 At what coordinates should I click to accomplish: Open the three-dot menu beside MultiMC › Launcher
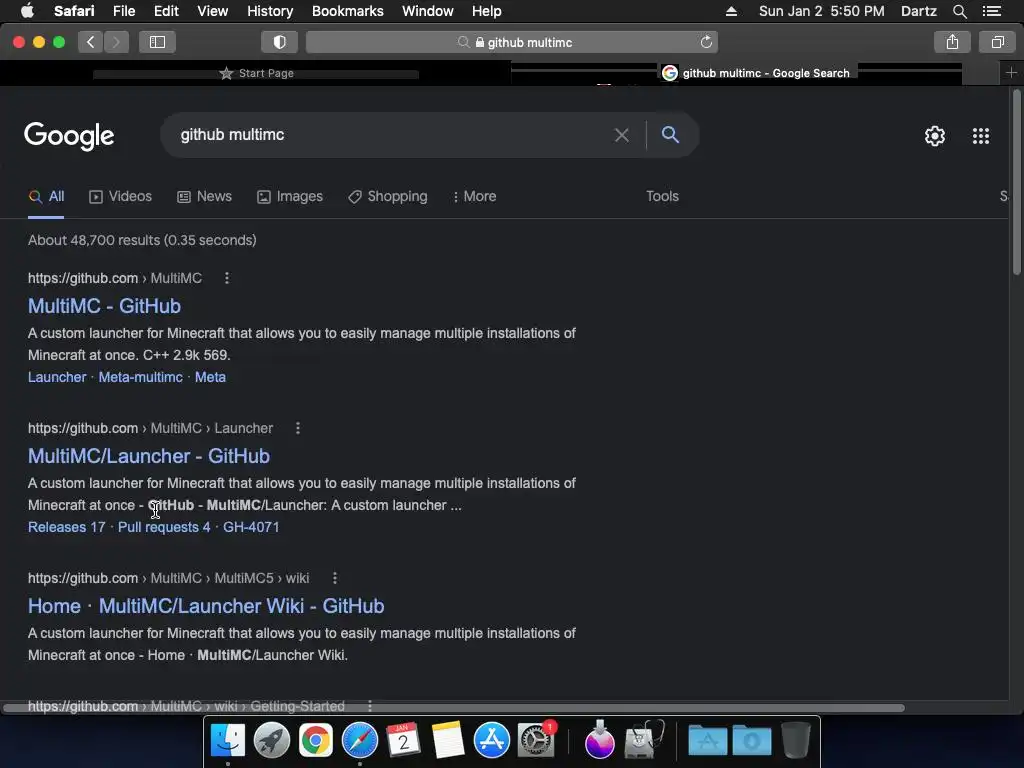298,428
